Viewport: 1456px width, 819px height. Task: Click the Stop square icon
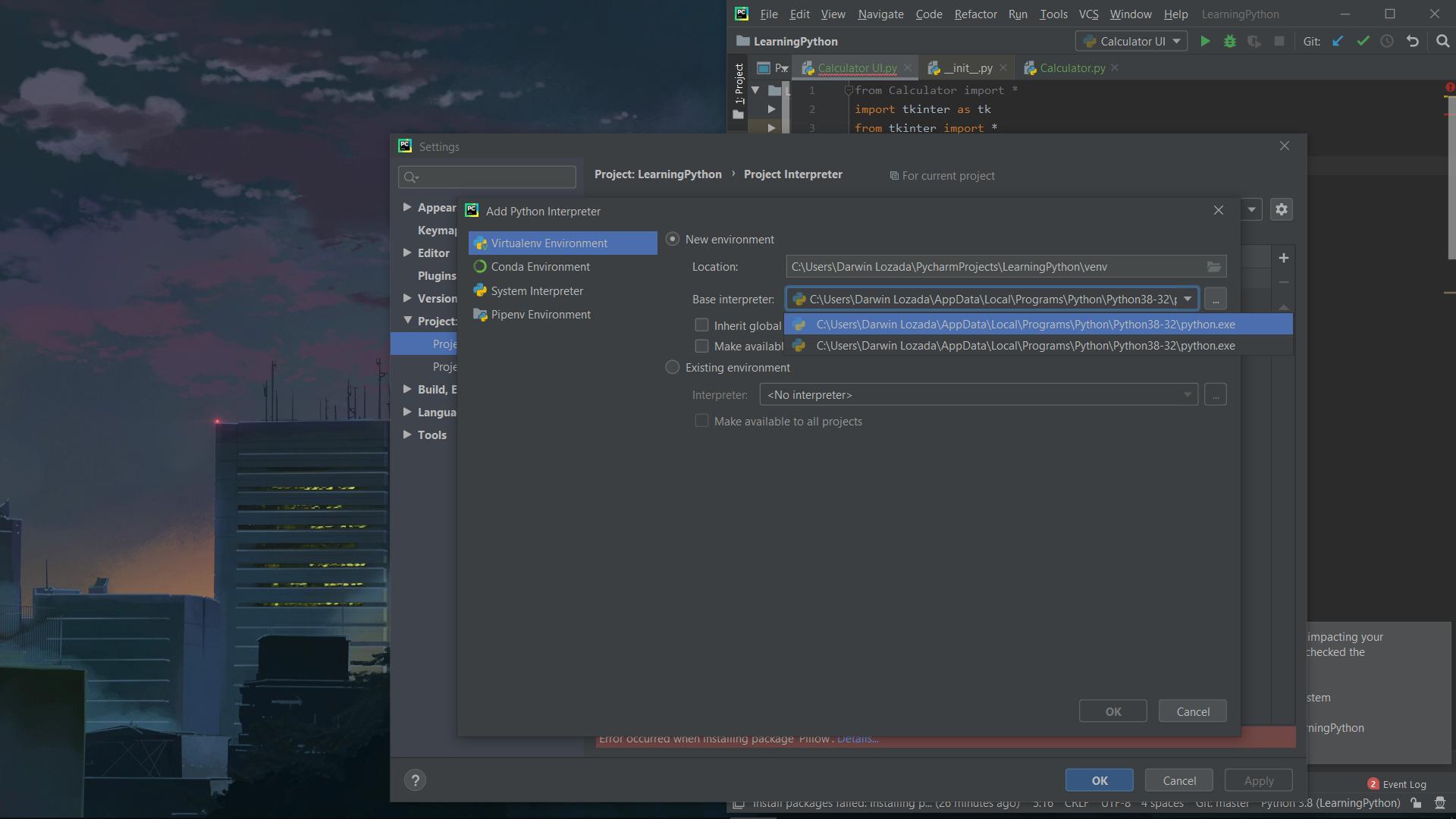[1279, 42]
